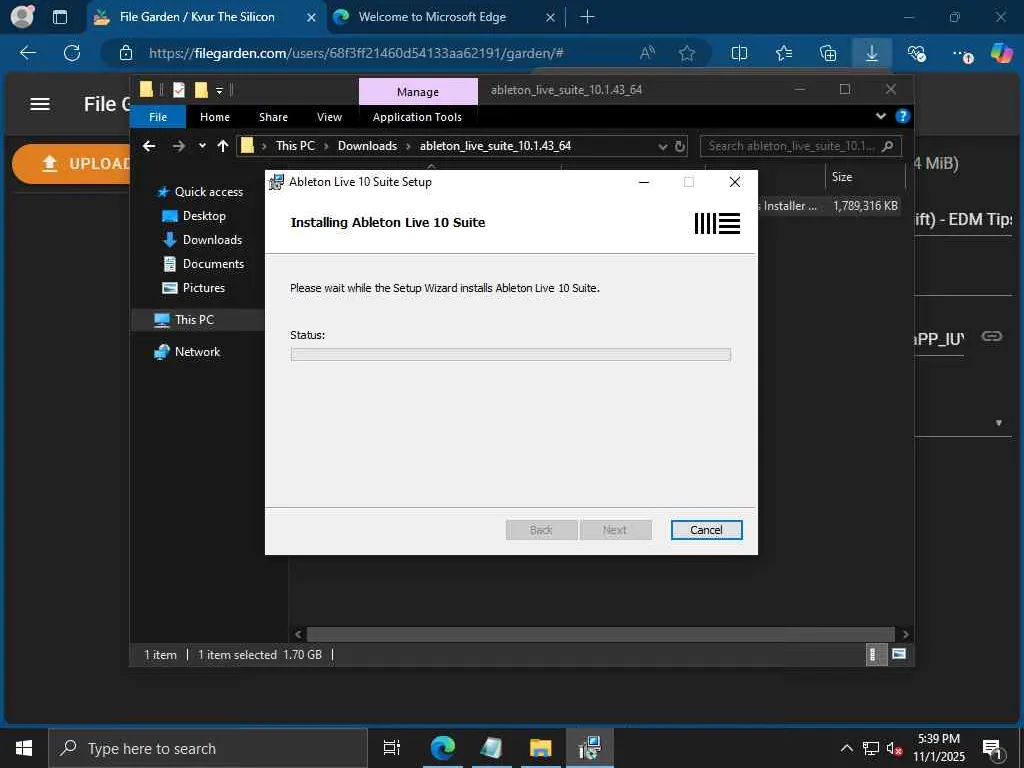1024x768 pixels.
Task: Go up one folder level
Action: [x=223, y=146]
